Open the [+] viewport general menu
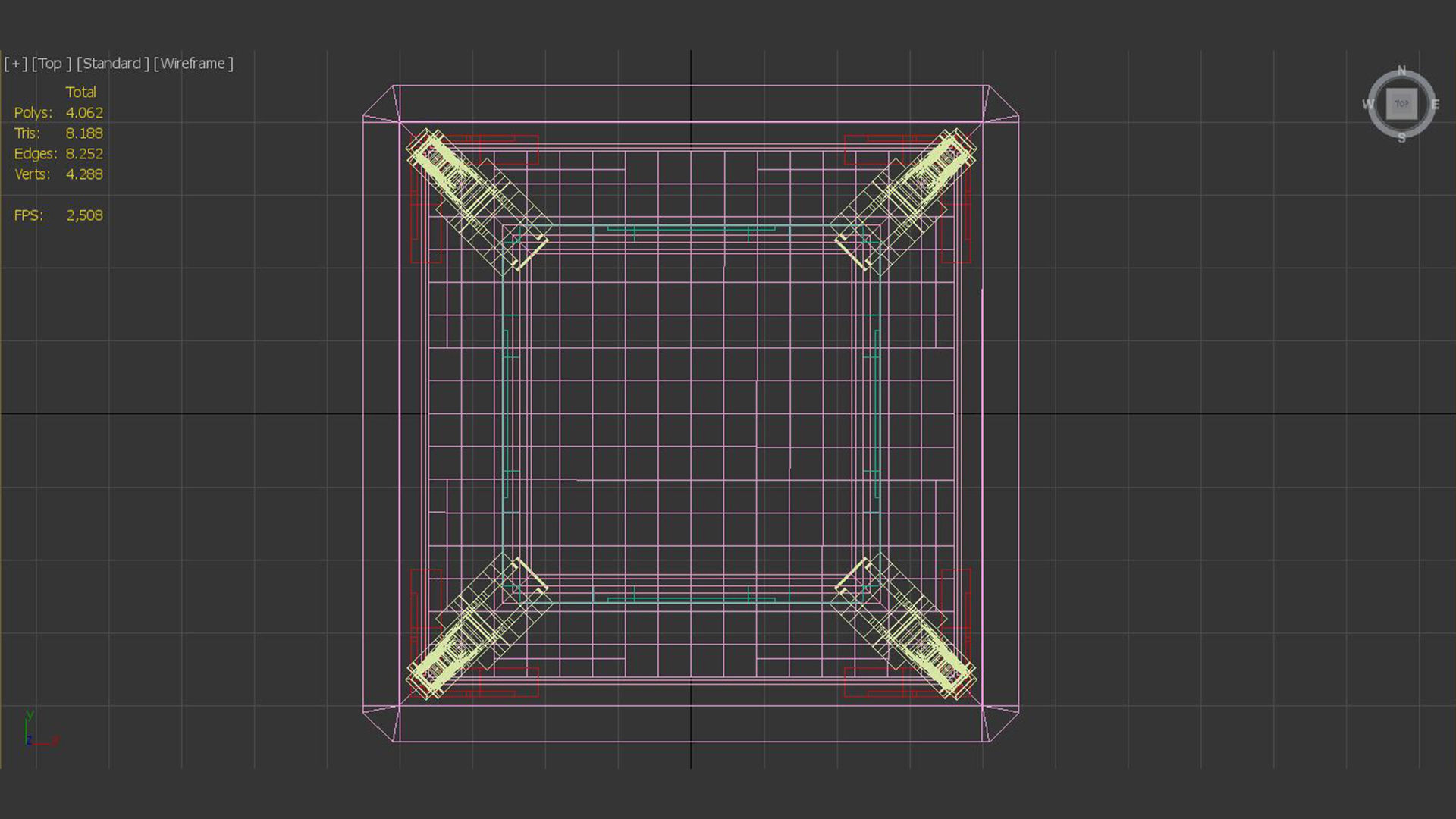The height and width of the screenshot is (819, 1456). 15,64
